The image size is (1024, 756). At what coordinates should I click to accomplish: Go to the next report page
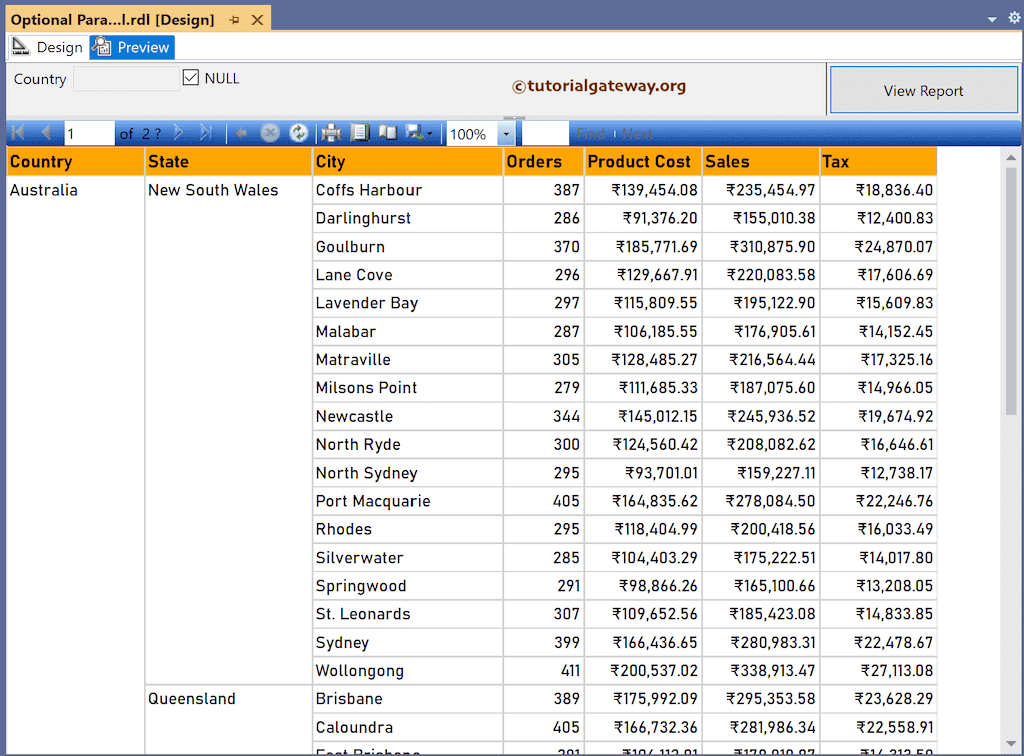tap(177, 133)
